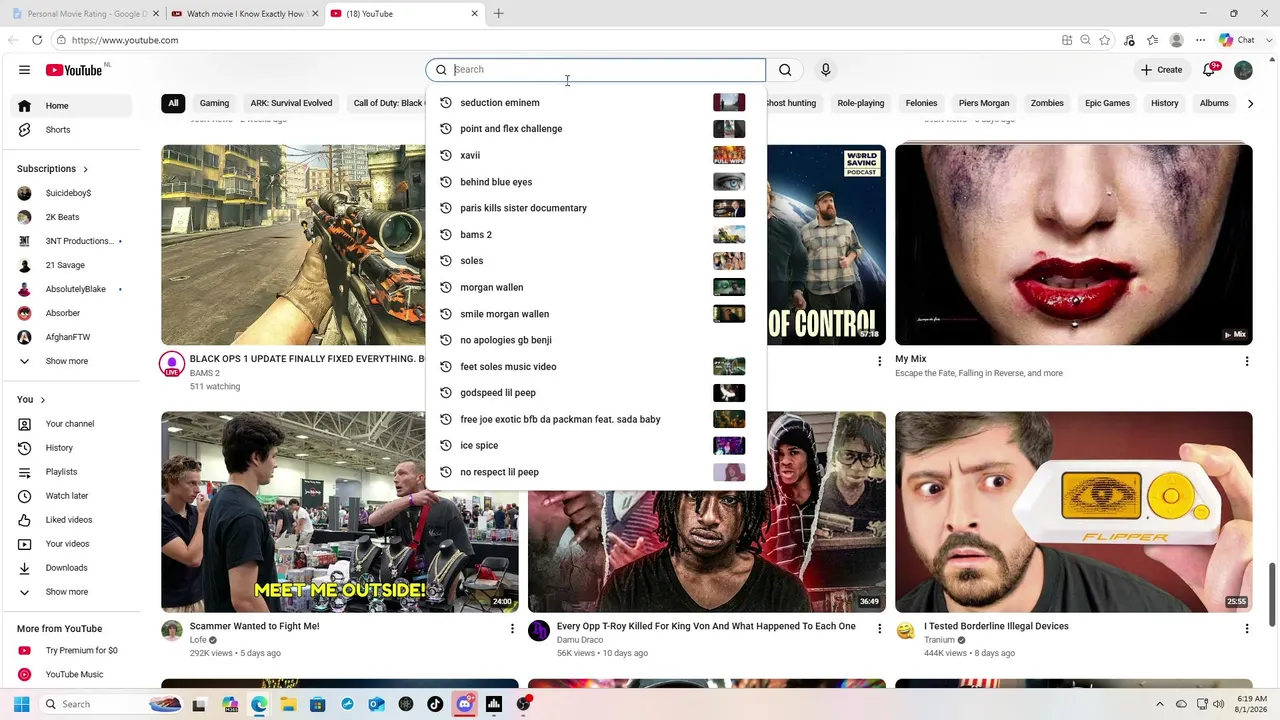Go back with the browser back arrow
This screenshot has width=1280, height=720.
pos(13,40)
